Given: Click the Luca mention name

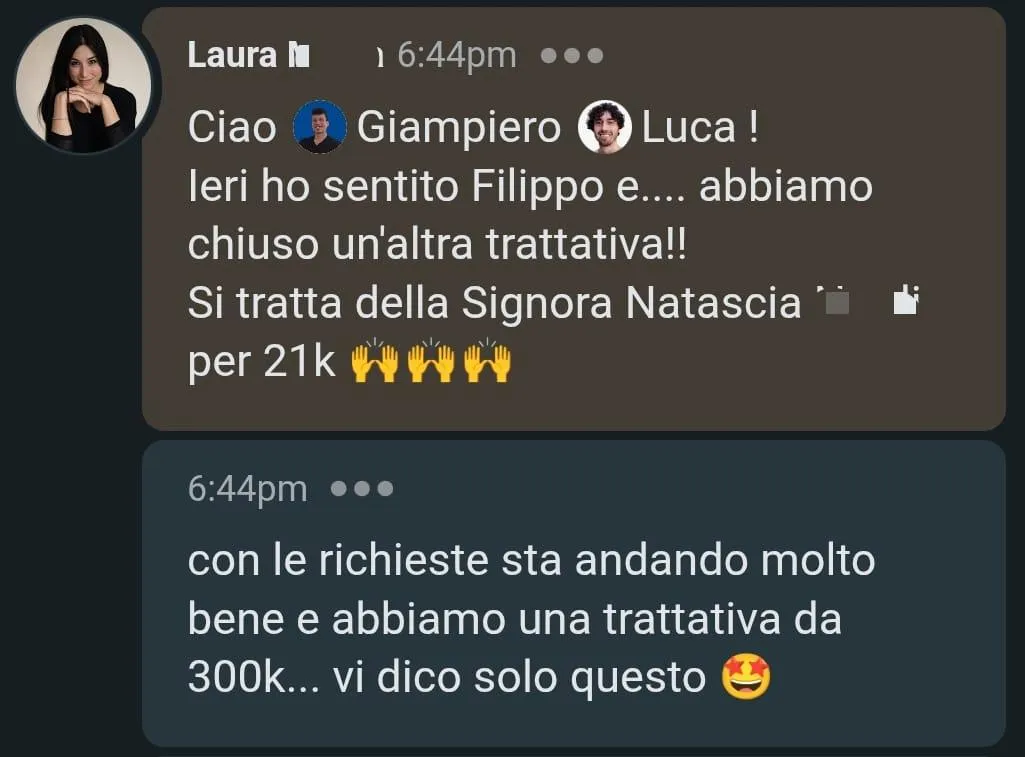Looking at the screenshot, I should 688,127.
